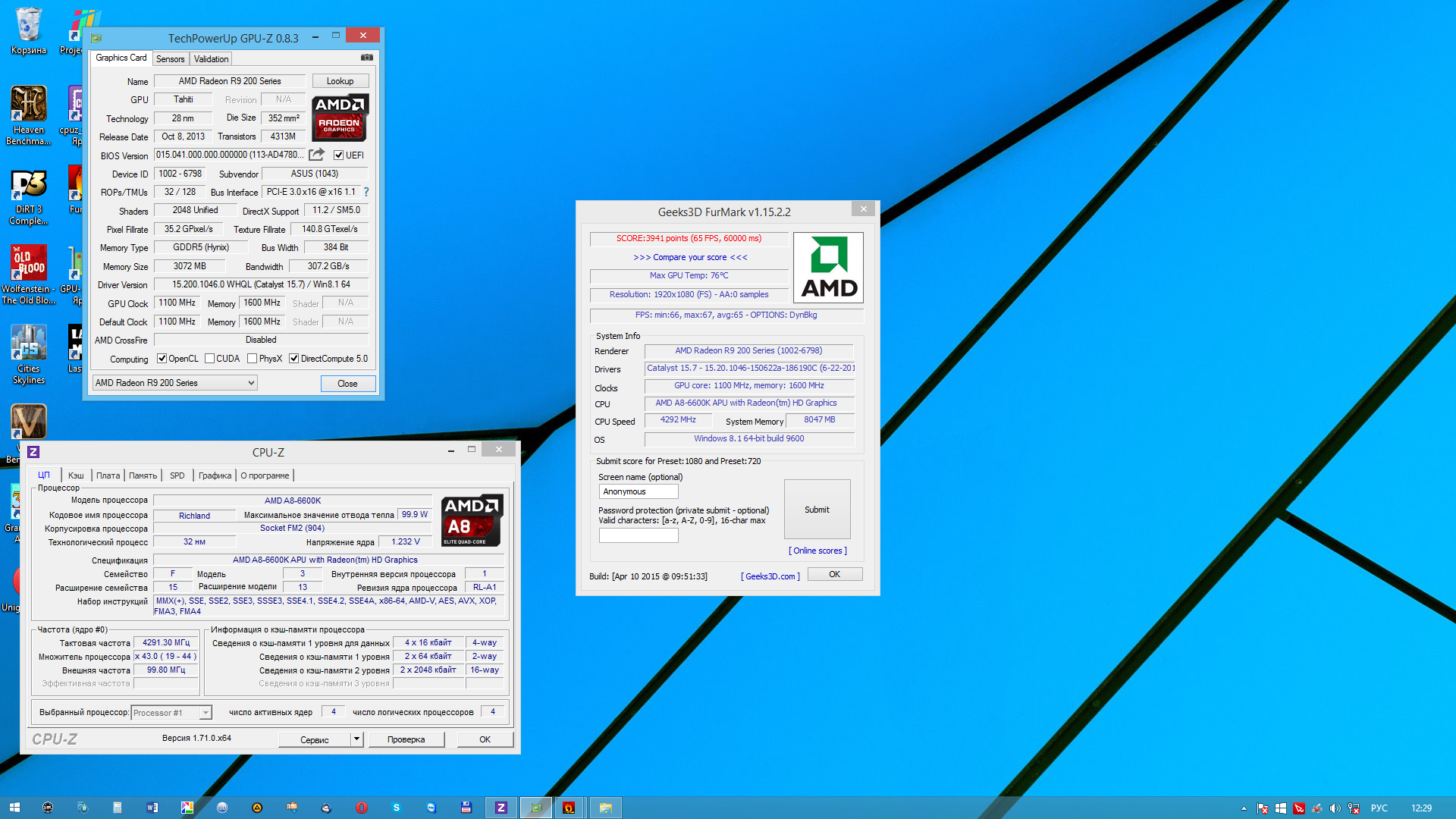This screenshot has height=819, width=1456.
Task: Click the BIOS export share icon
Action: coord(316,155)
